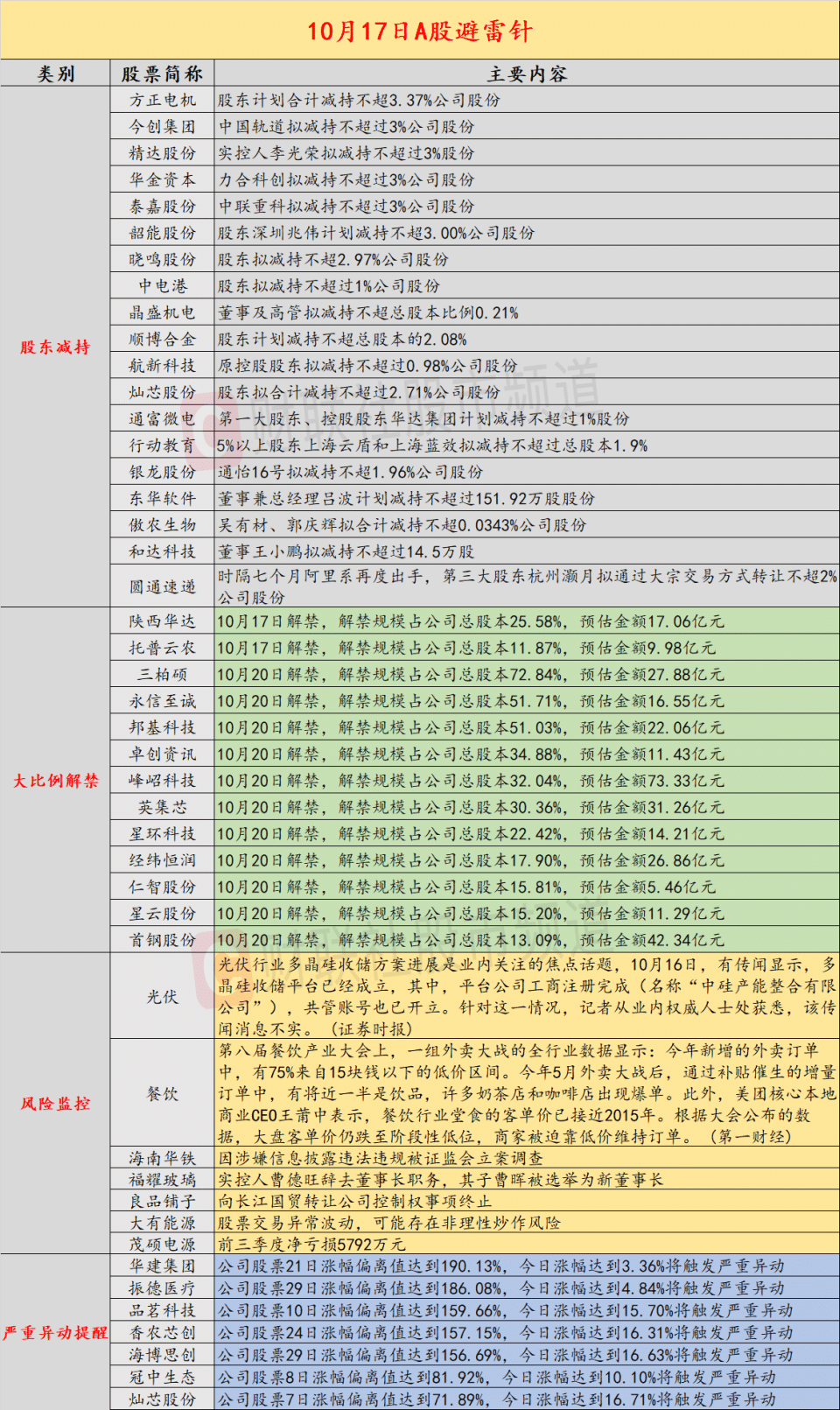Click the "餐饮" row label

point(162,1093)
